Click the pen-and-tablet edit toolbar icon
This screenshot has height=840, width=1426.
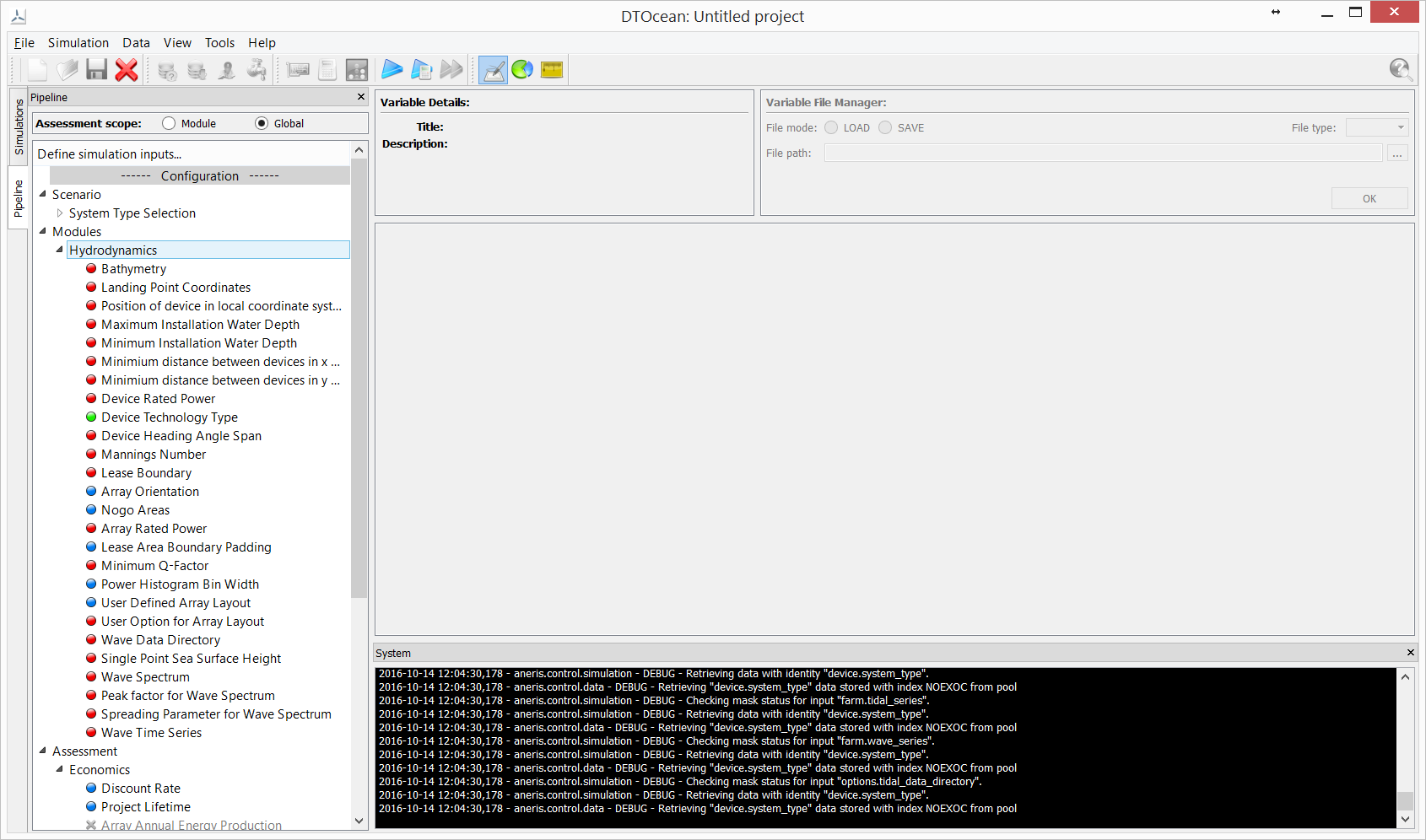click(x=493, y=70)
